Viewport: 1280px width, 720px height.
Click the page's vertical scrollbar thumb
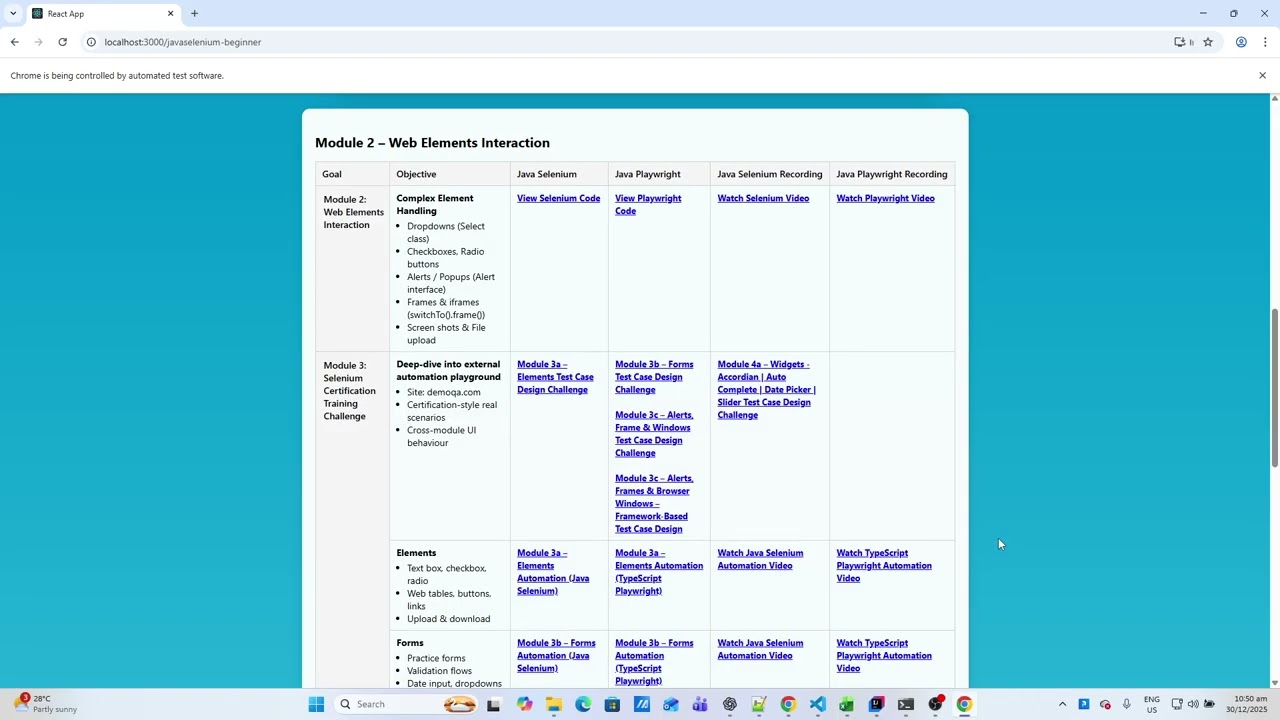coord(1274,388)
